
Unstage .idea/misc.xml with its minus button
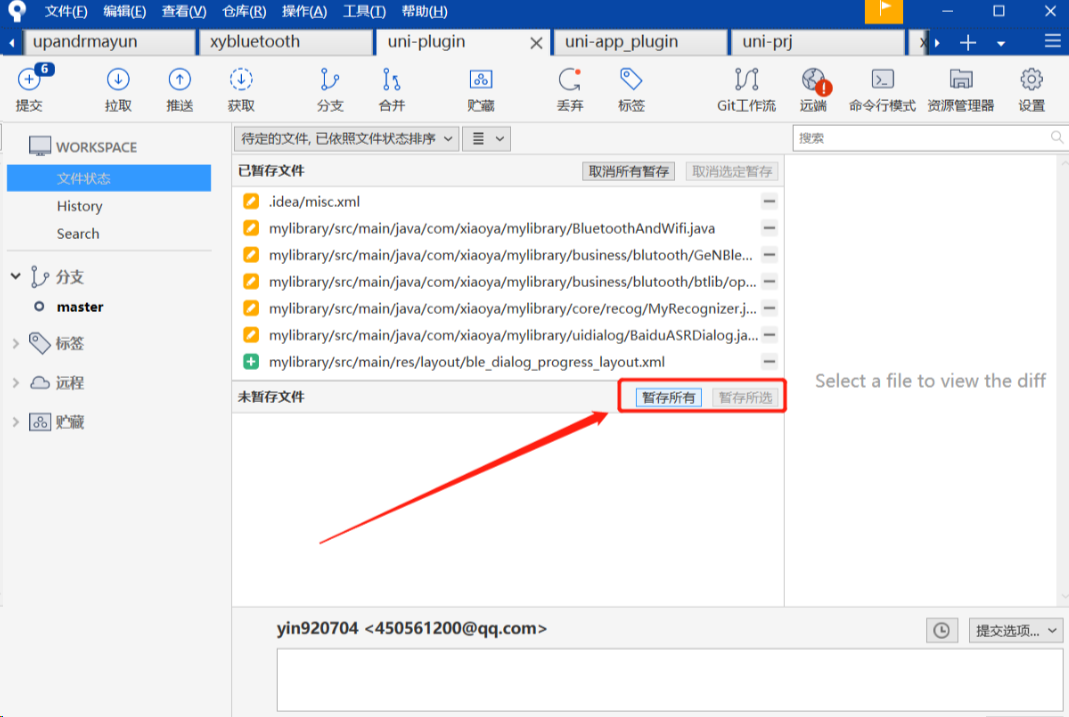[769, 201]
